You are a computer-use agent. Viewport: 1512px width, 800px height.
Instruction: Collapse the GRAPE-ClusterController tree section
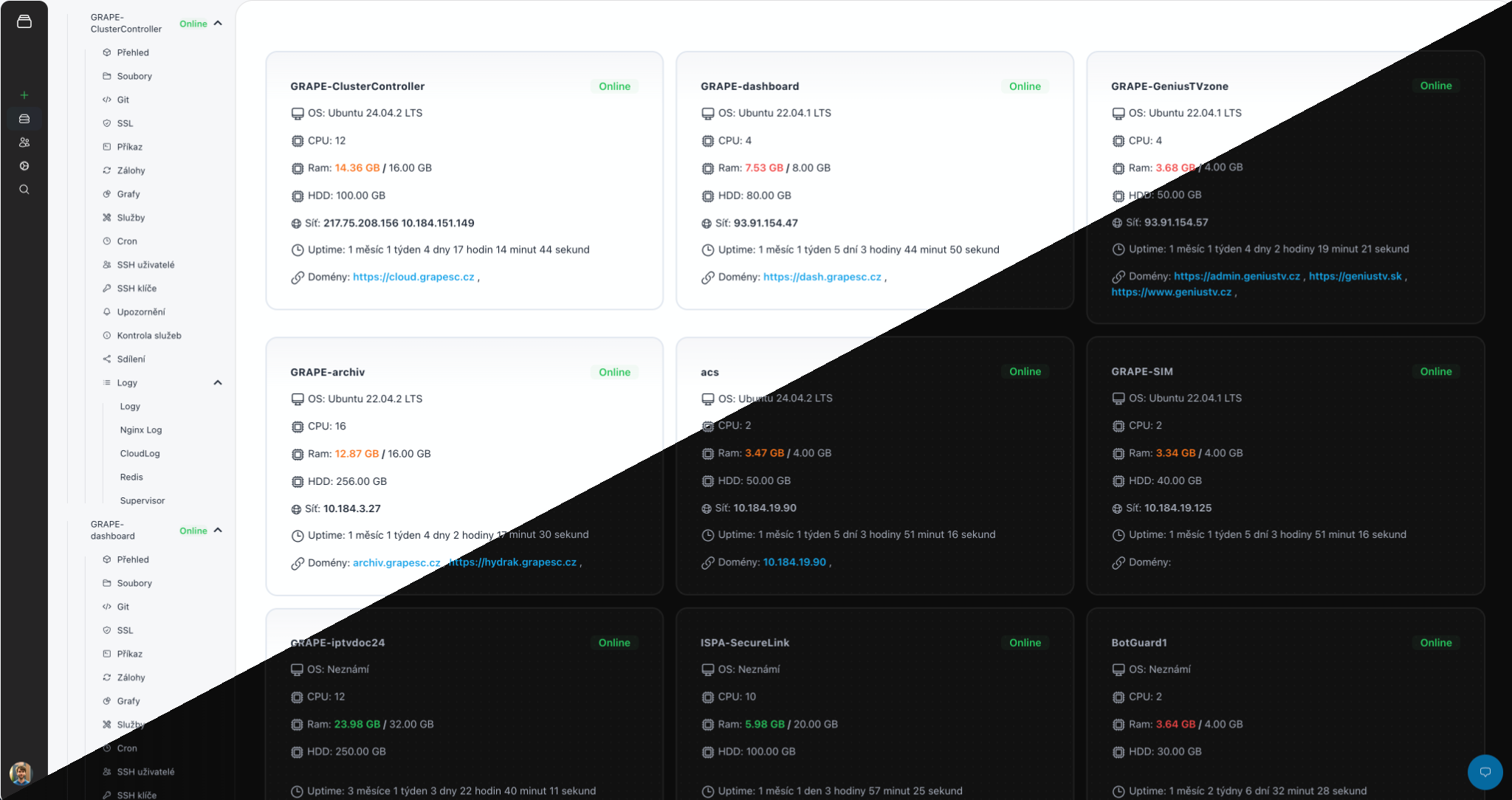(218, 24)
